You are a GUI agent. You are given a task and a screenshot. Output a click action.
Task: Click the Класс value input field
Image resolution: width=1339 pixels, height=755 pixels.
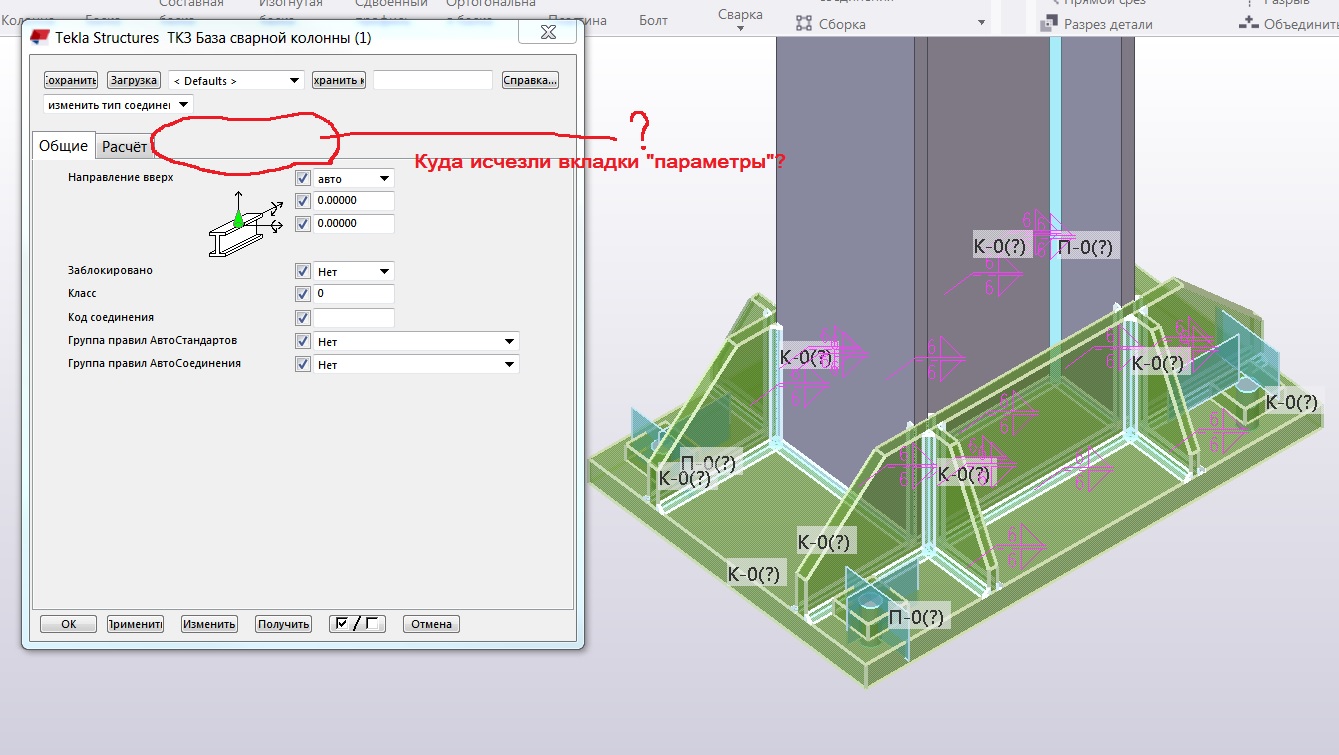click(354, 294)
